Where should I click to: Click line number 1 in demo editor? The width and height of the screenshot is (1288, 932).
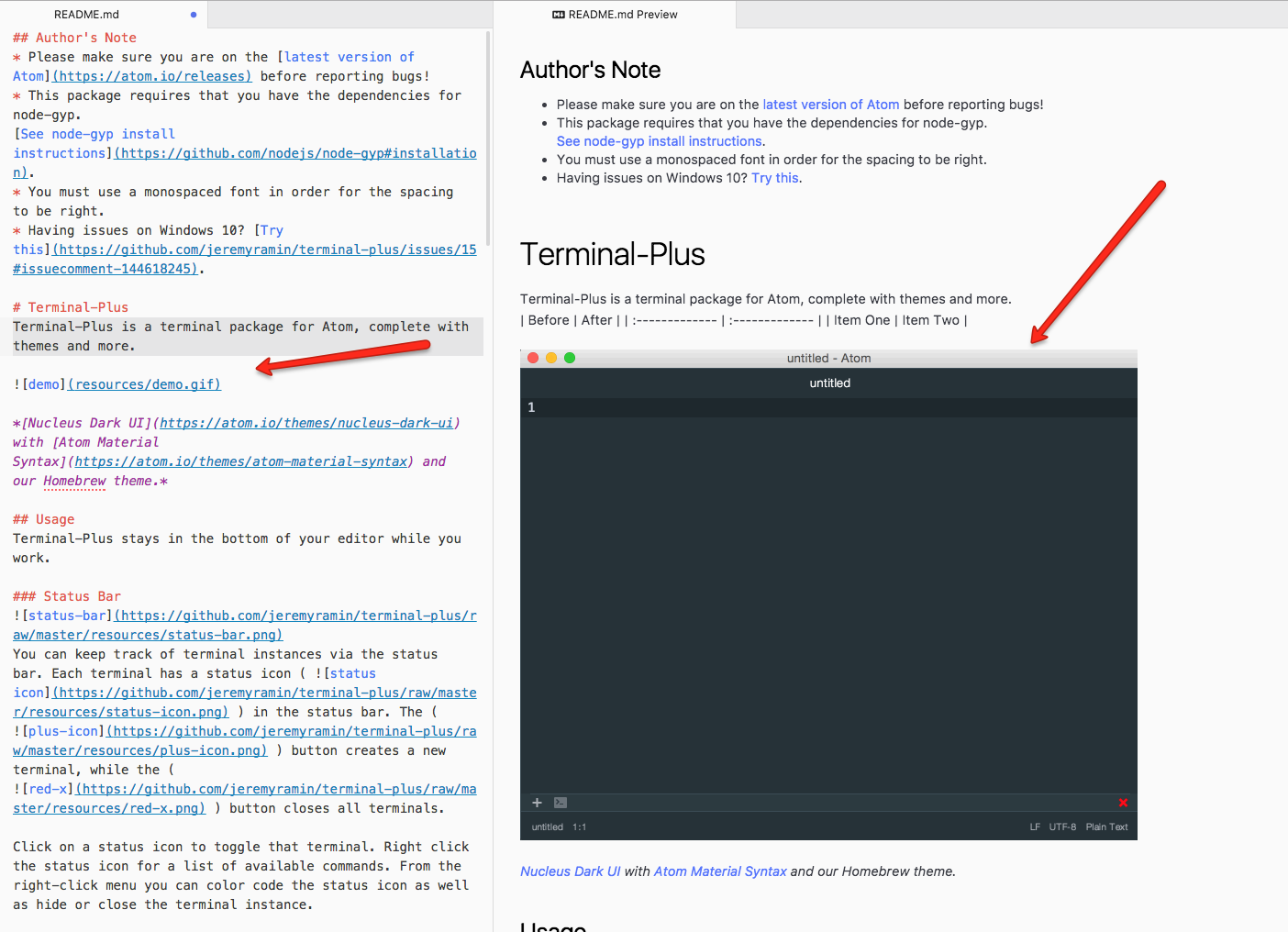pyautogui.click(x=531, y=407)
